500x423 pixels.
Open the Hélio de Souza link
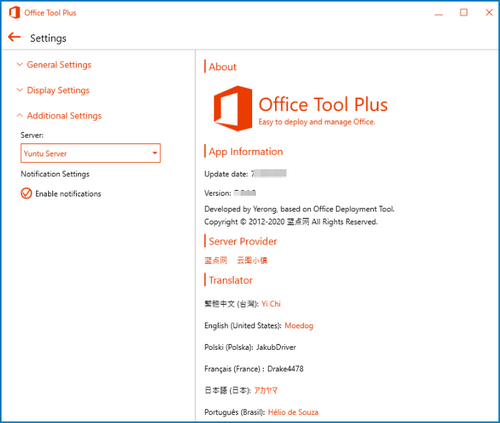pyautogui.click(x=293, y=412)
